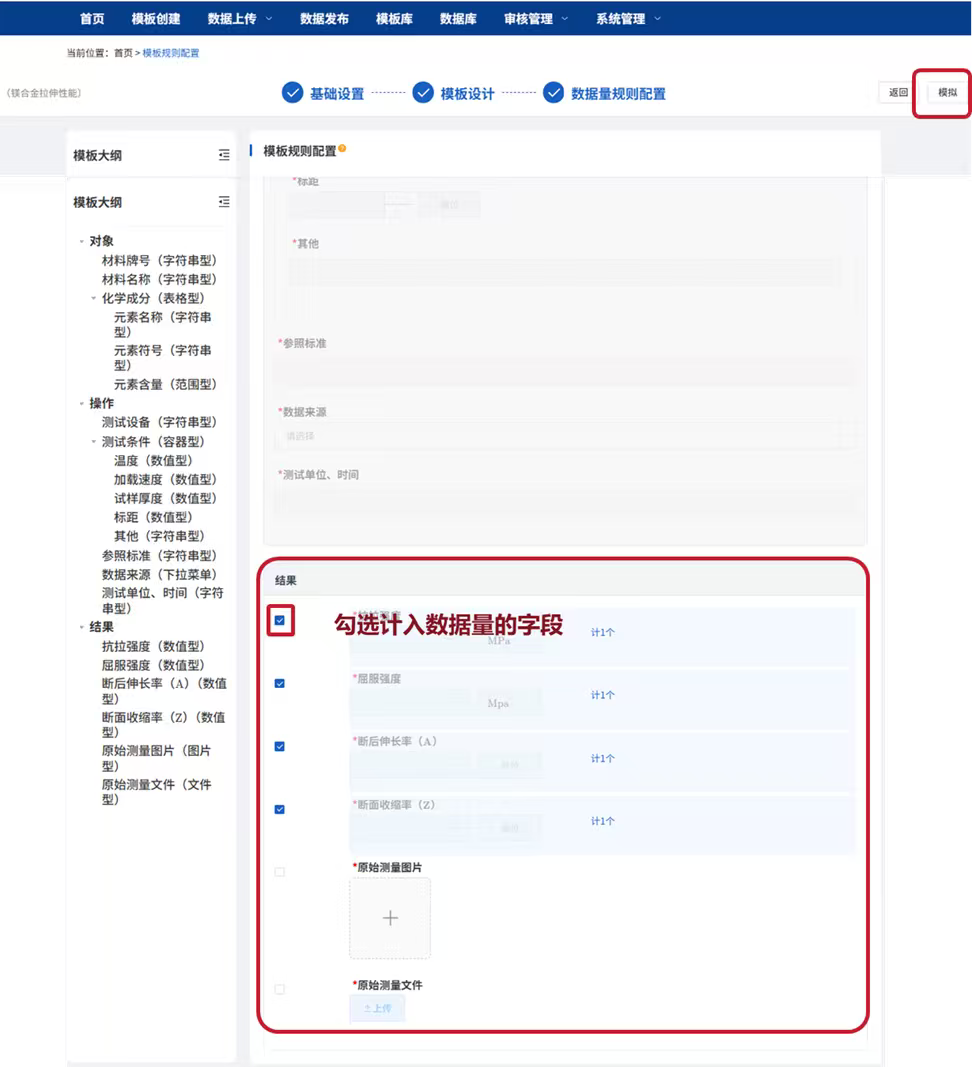Uncheck the 断后伸长率（A）checkbox
The image size is (972, 1067).
coord(280,746)
